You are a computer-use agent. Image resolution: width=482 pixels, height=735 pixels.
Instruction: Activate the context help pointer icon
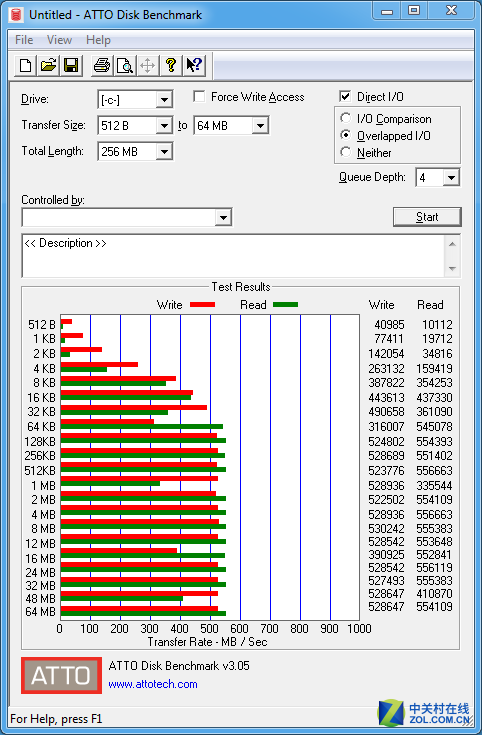[194, 65]
